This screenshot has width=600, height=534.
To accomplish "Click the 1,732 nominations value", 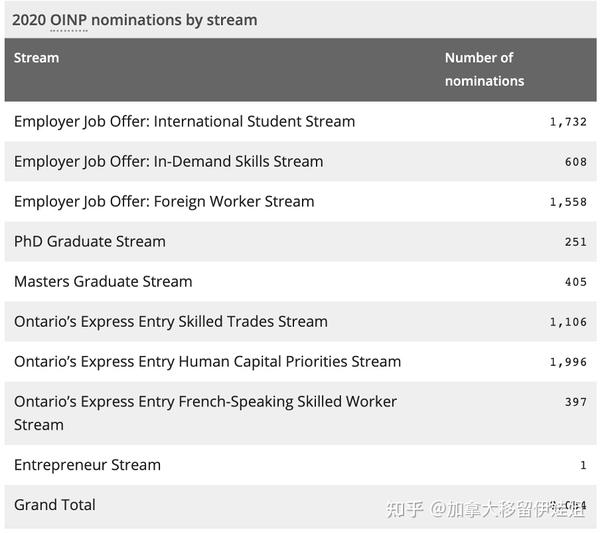I will (x=568, y=122).
